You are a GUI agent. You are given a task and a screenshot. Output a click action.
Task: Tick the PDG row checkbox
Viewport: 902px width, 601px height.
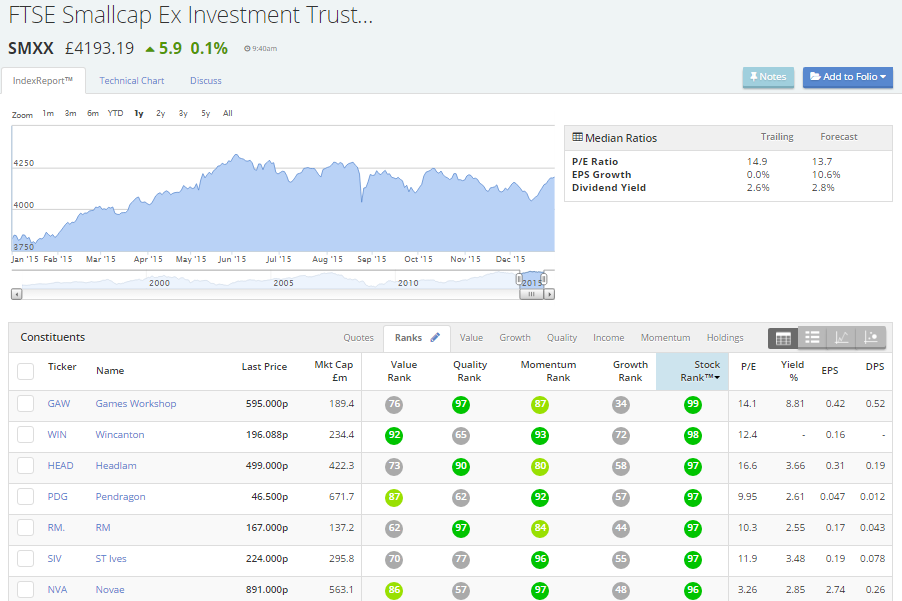click(x=25, y=497)
